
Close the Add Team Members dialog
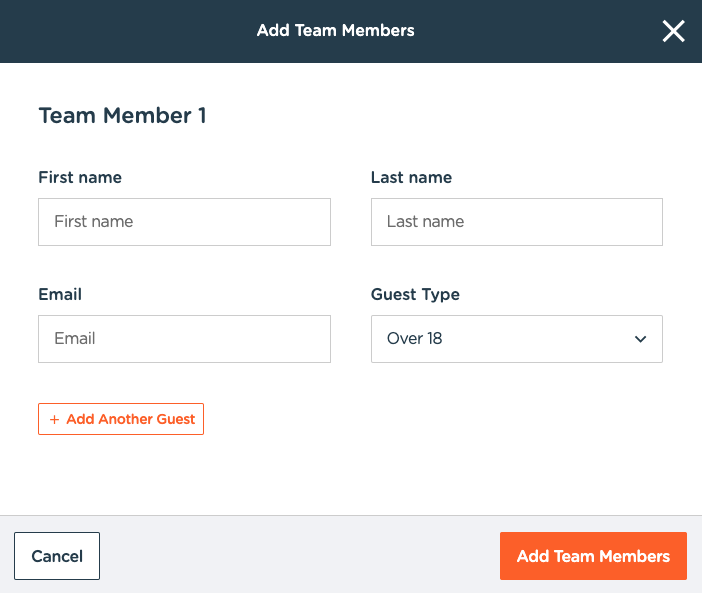[673, 31]
